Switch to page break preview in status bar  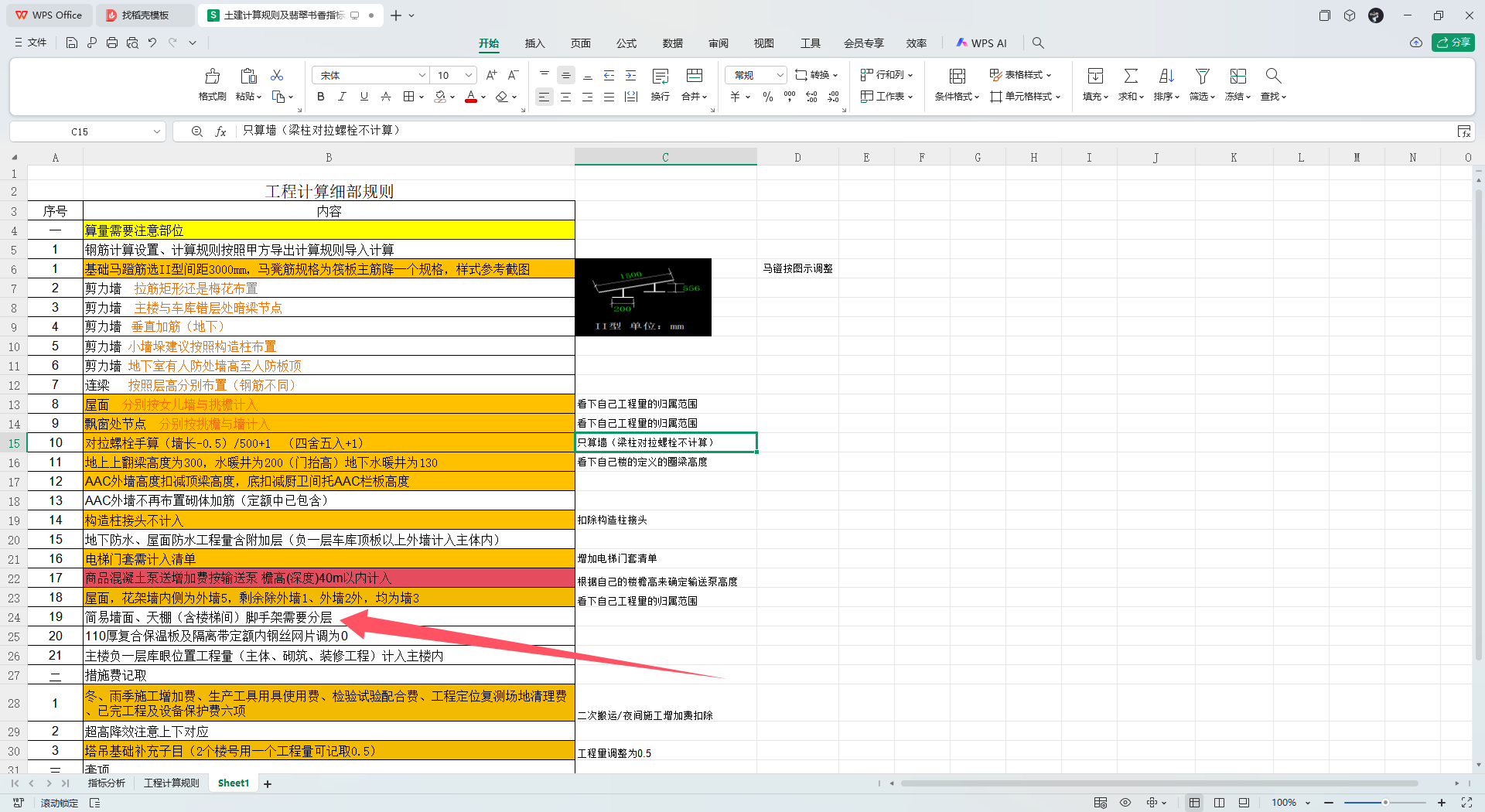(x=1219, y=803)
